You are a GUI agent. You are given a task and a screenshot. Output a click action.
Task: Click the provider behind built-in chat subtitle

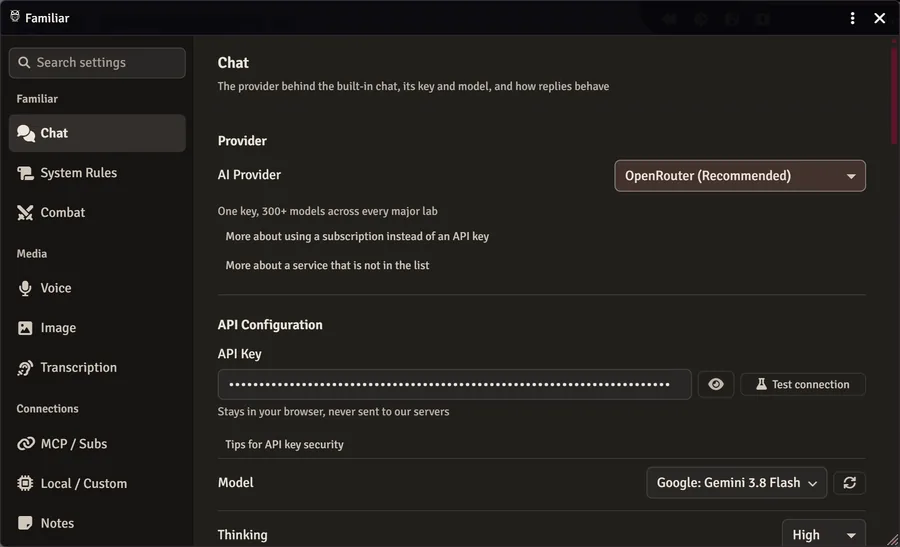[413, 86]
